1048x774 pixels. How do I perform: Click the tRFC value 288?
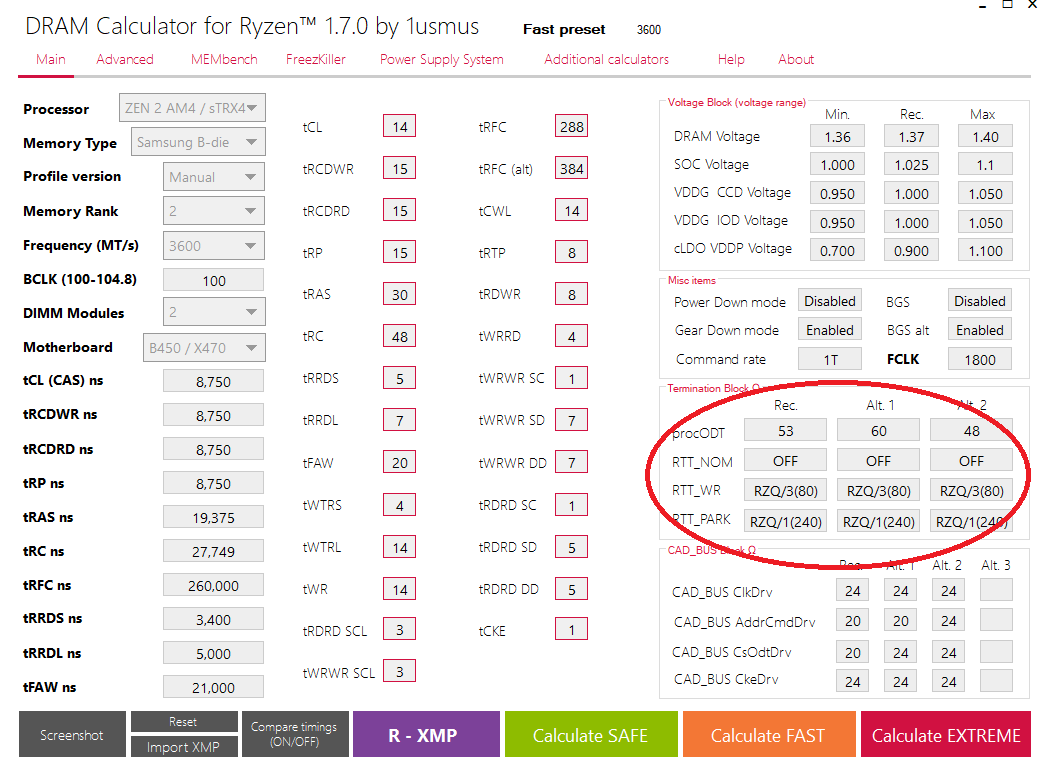[571, 126]
